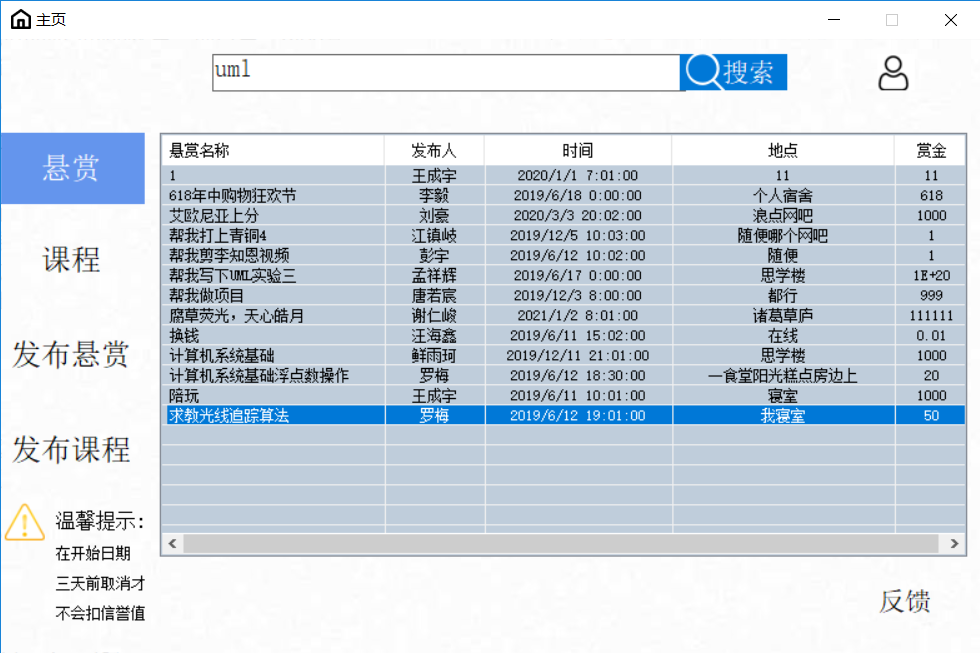Viewport: 980px width, 653px height.
Task: Minimize the 主页 window
Action: 834,19
